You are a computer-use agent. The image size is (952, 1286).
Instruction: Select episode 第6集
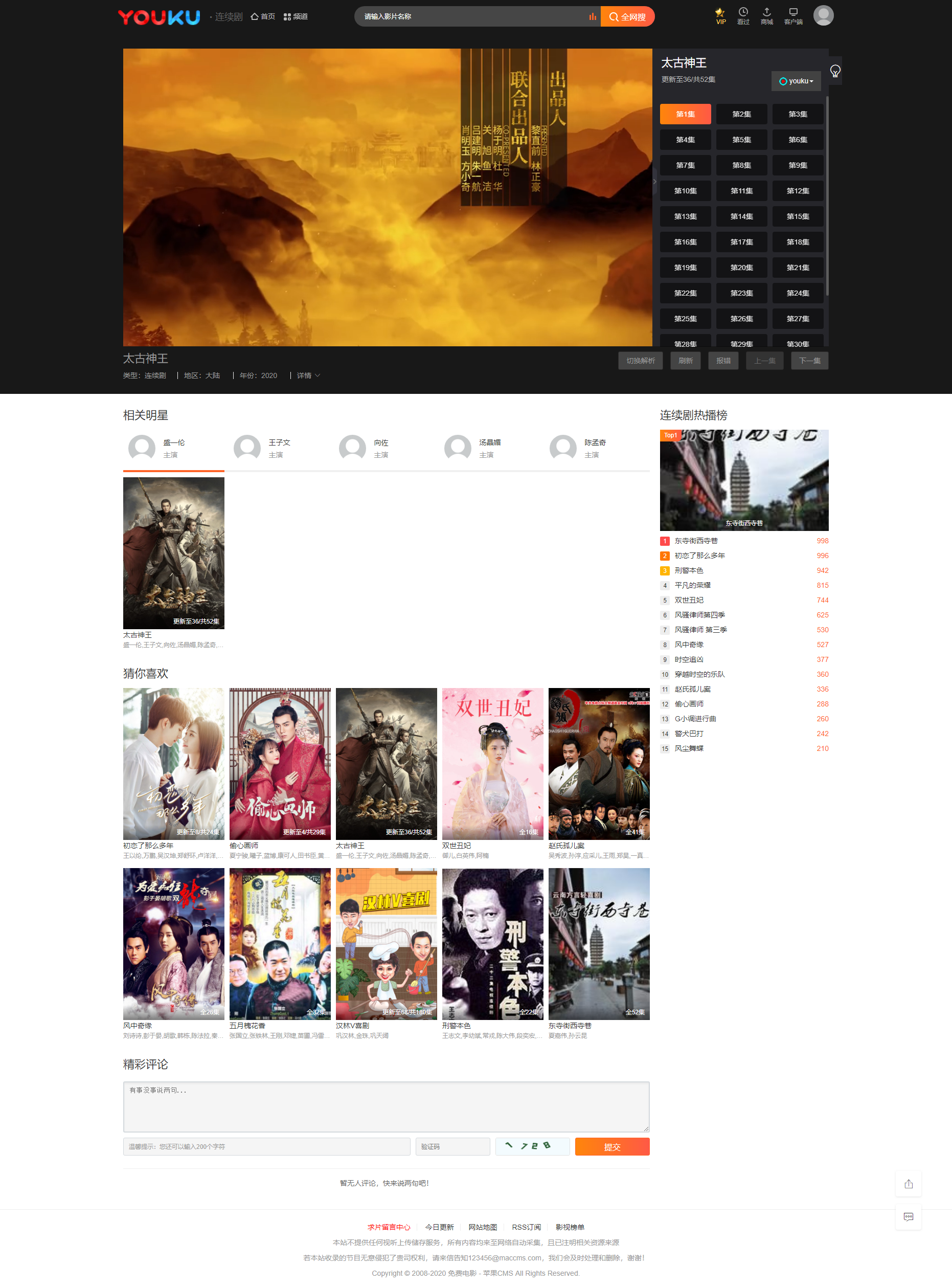[x=798, y=140]
